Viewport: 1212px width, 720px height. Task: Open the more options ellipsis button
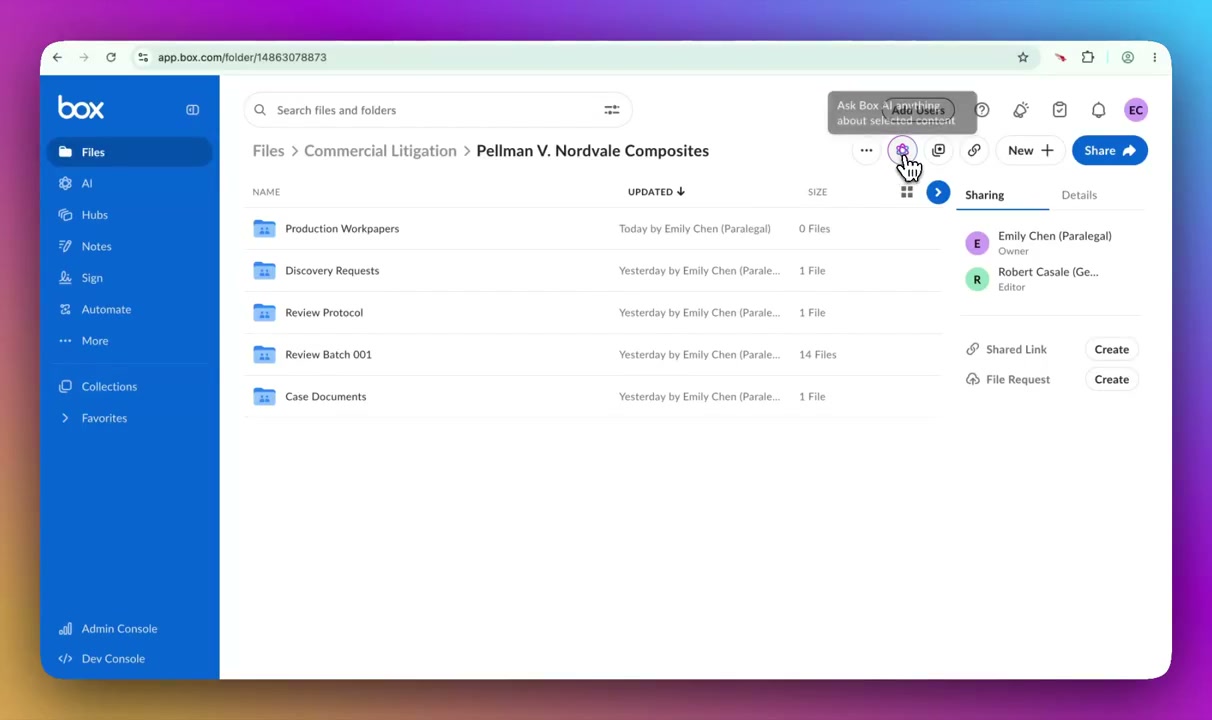[866, 151]
